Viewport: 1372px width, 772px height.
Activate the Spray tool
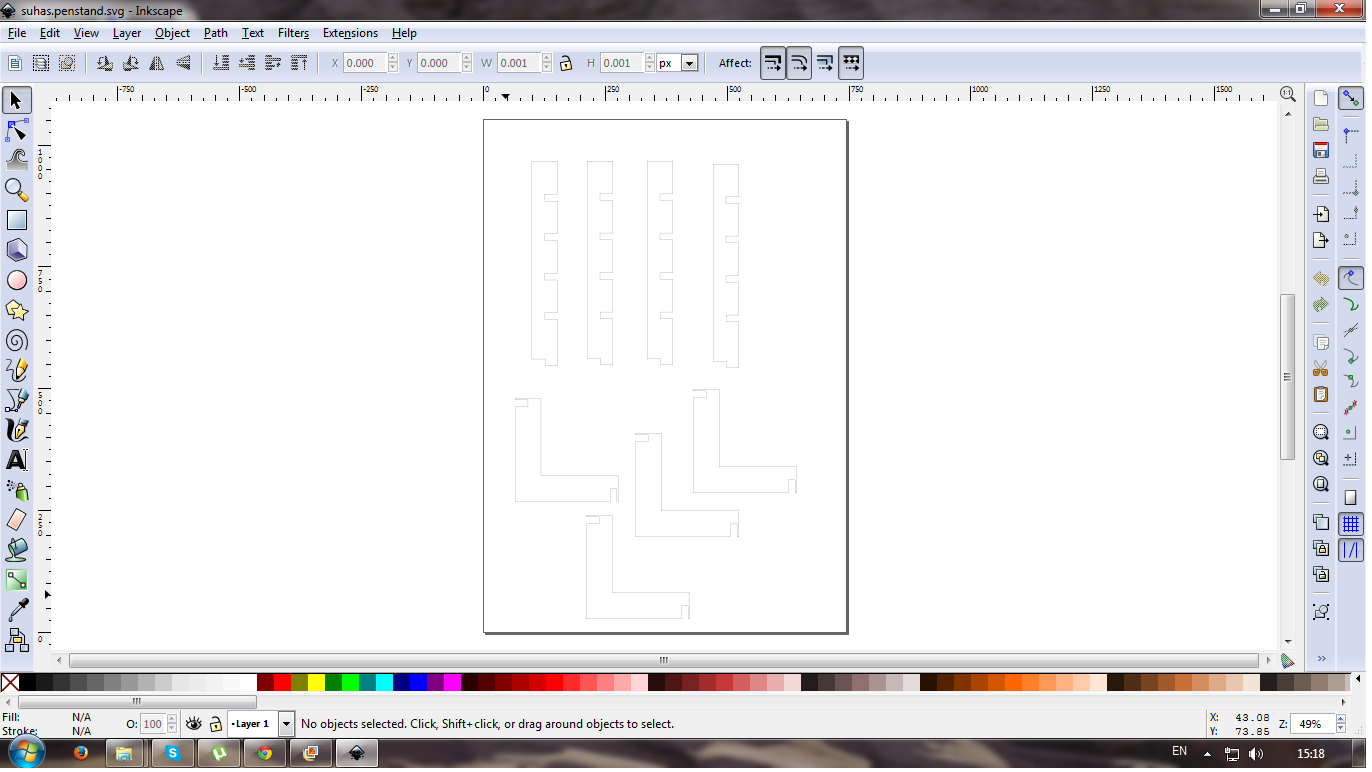coord(17,490)
